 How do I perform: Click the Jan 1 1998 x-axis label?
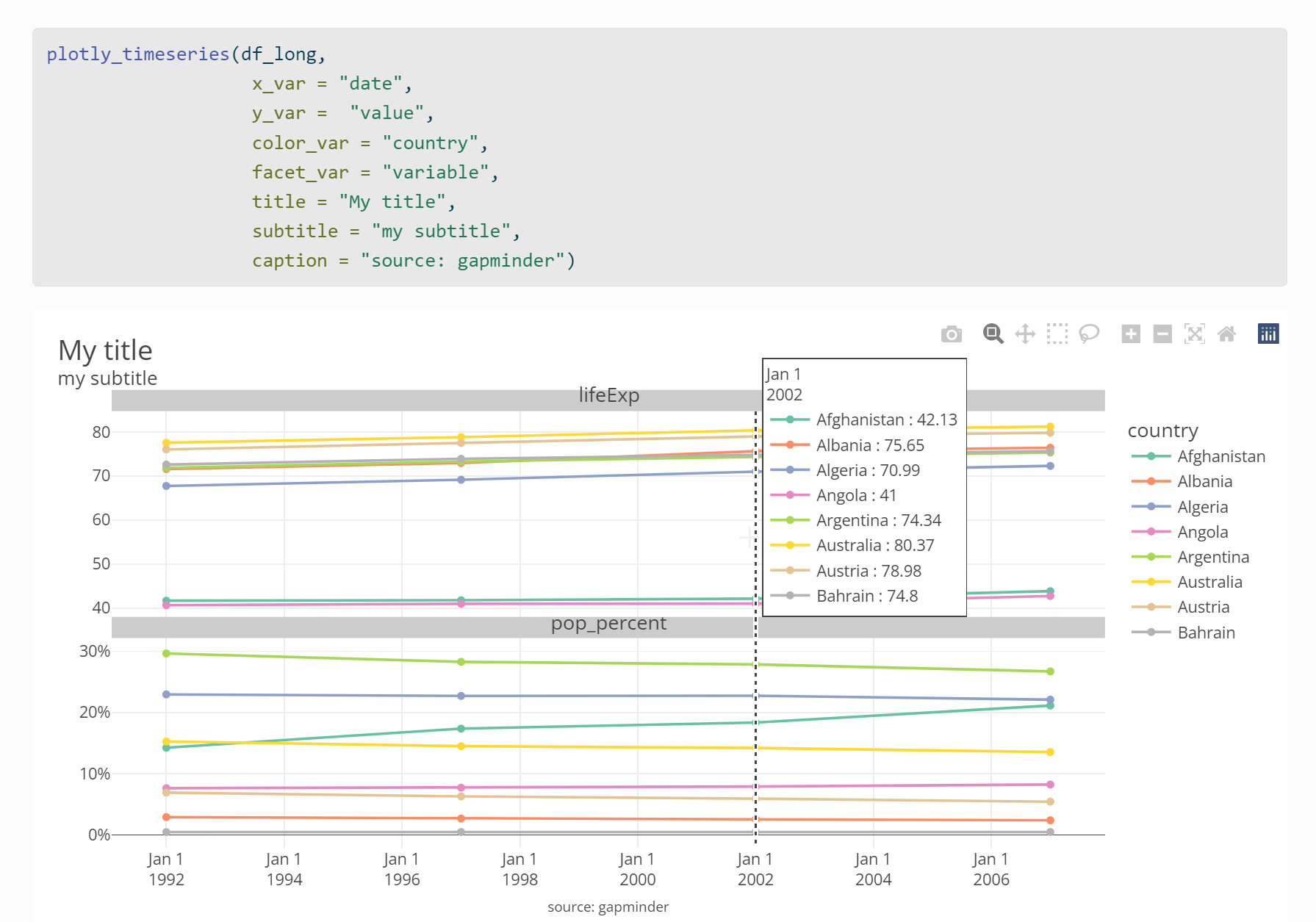(519, 869)
